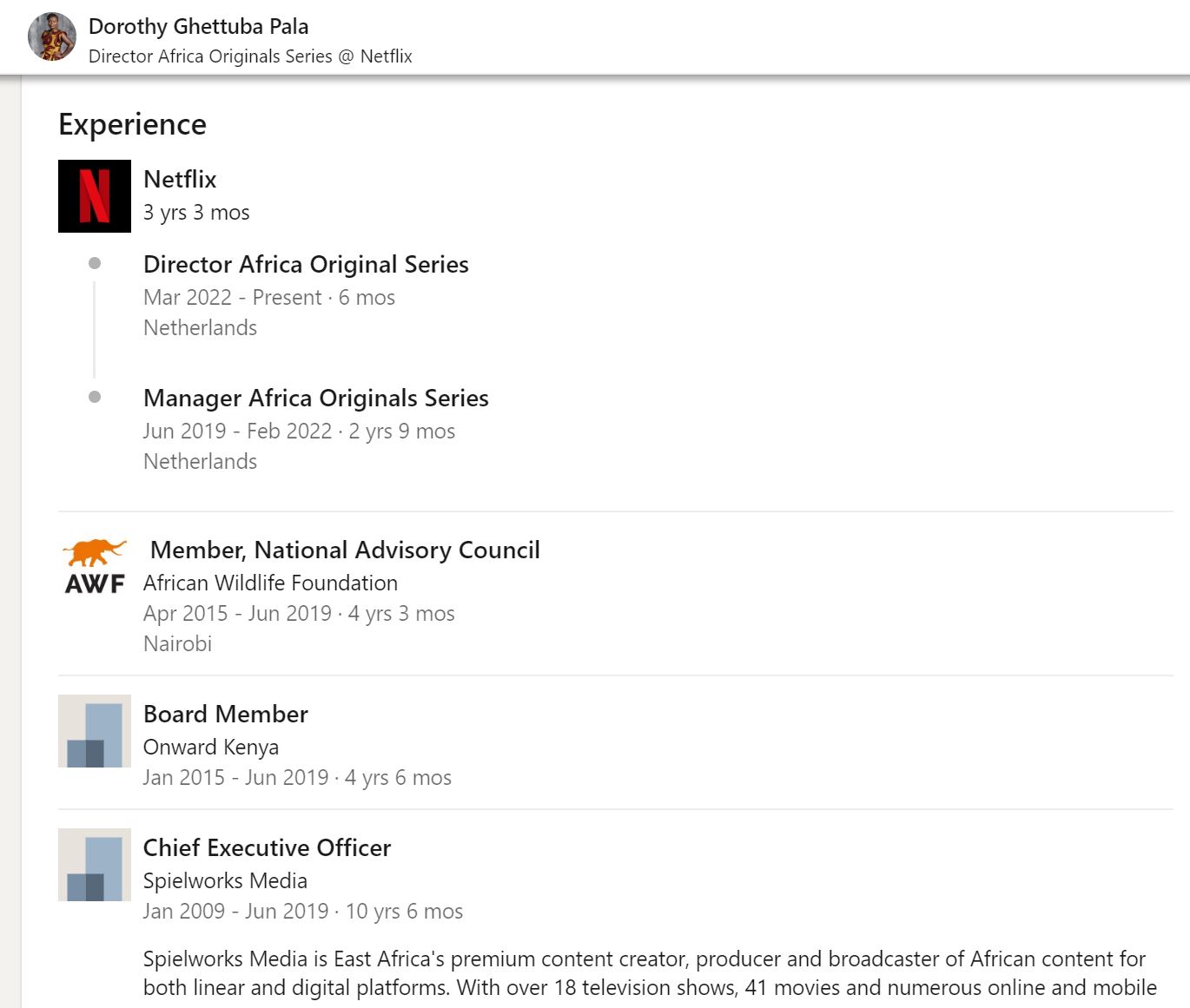1190x1008 pixels.
Task: Select the Dorothy Ghettuba Pala name header
Action: click(x=198, y=26)
